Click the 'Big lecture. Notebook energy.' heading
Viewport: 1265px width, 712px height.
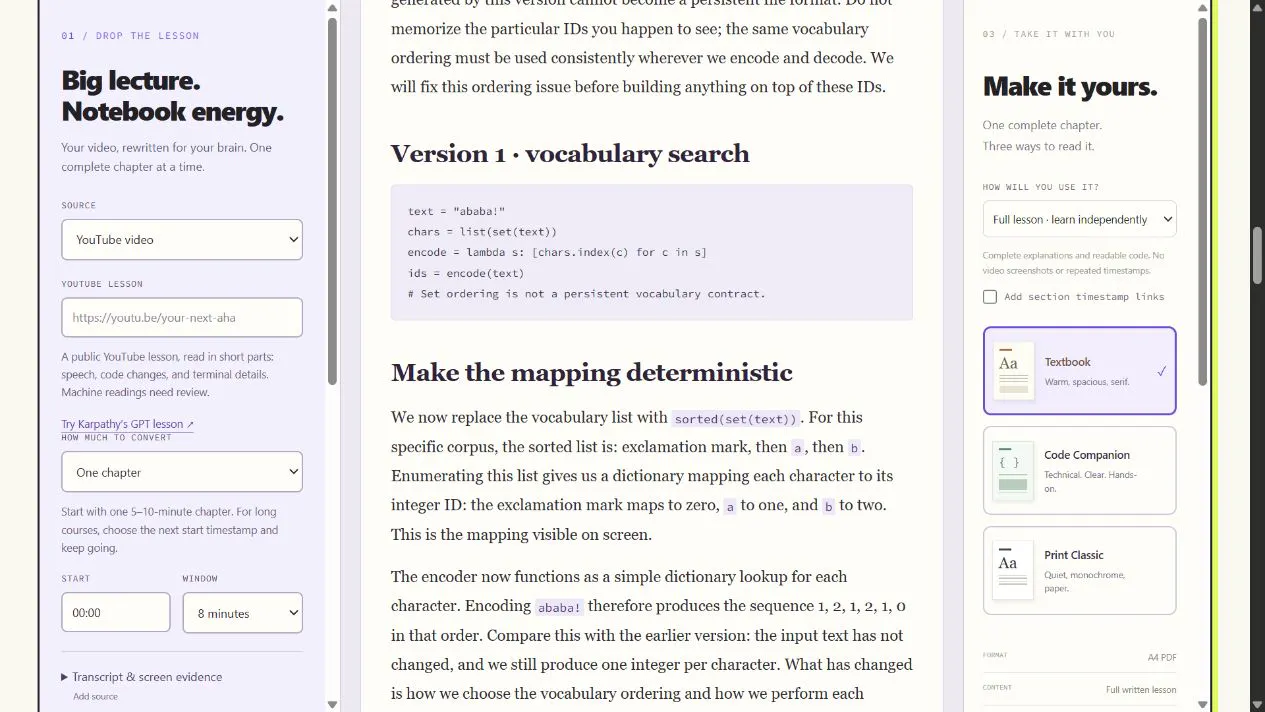pos(173,96)
